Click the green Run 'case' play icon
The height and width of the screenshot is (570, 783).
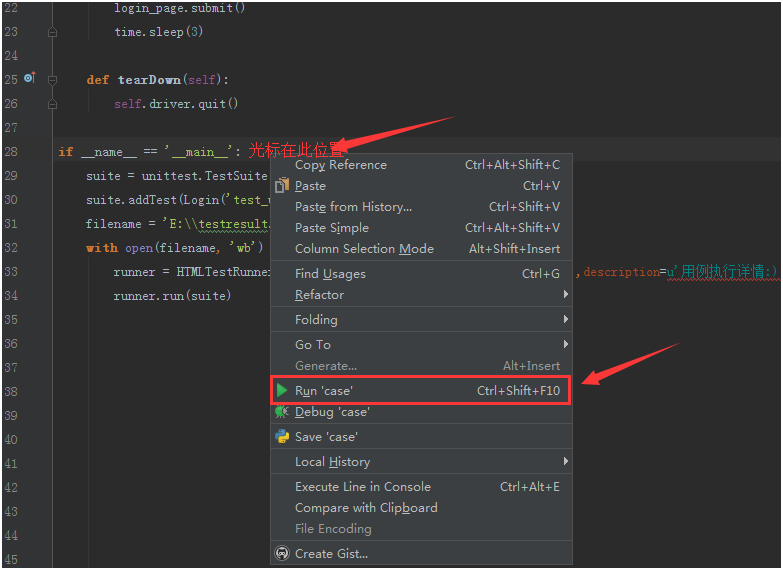(283, 390)
